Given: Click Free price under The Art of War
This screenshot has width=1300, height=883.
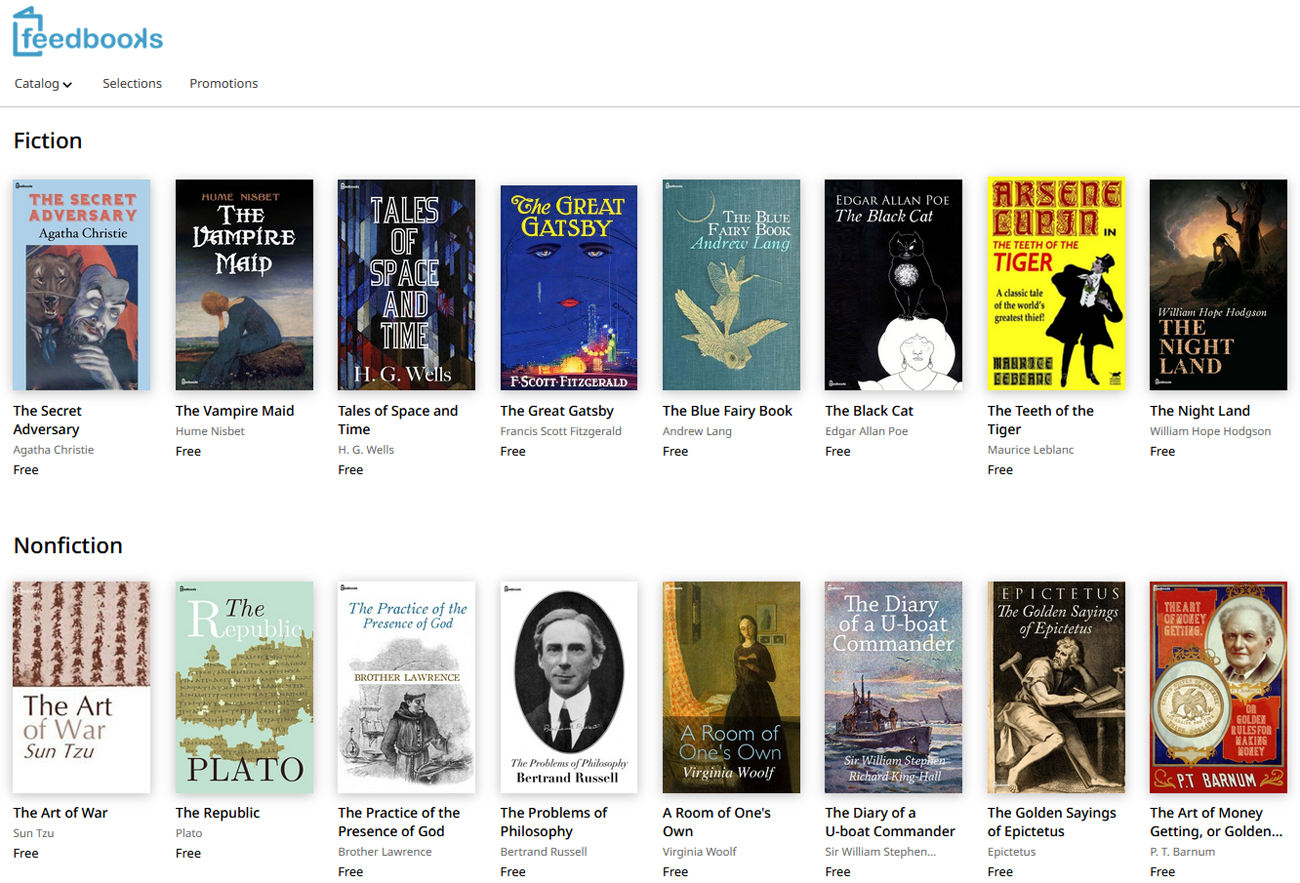Looking at the screenshot, I should click(x=26, y=853).
